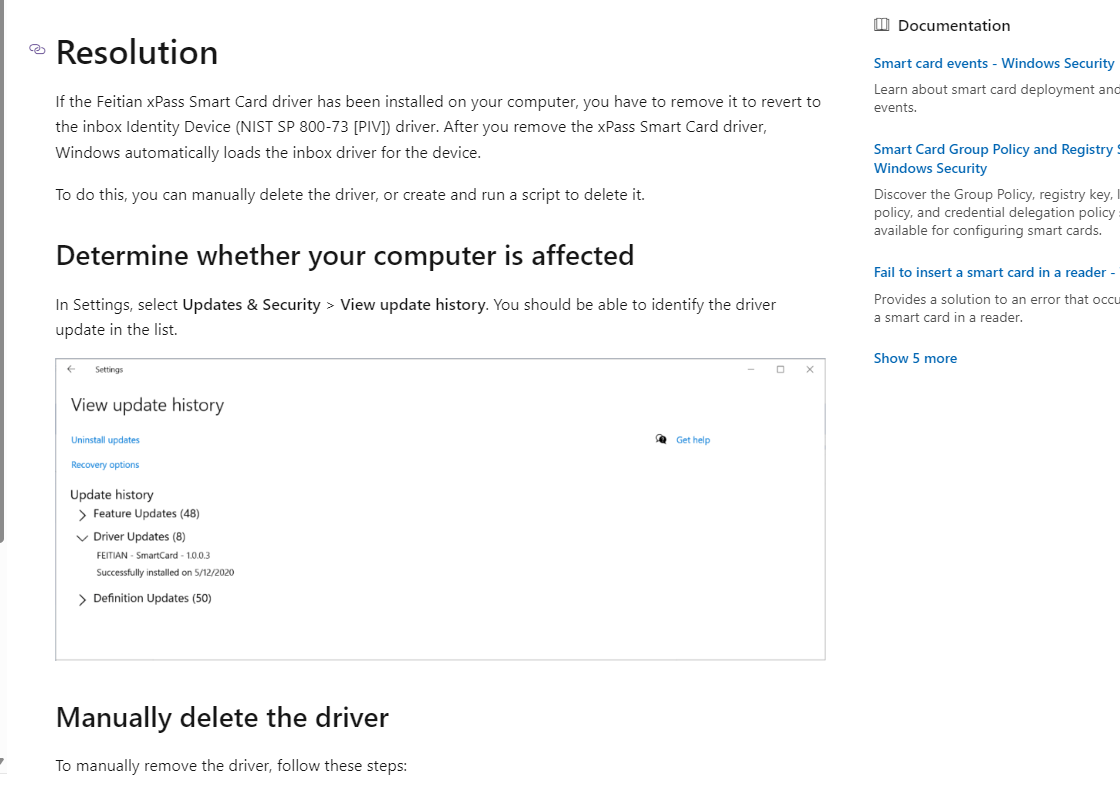Click the book icon next to Documentation
This screenshot has height=798, width=1120.
(x=881, y=24)
